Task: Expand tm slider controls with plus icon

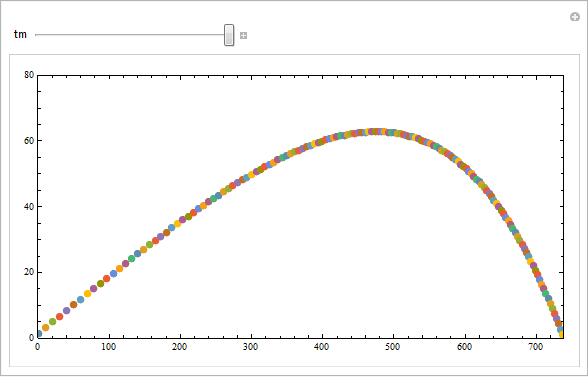Action: coord(243,36)
